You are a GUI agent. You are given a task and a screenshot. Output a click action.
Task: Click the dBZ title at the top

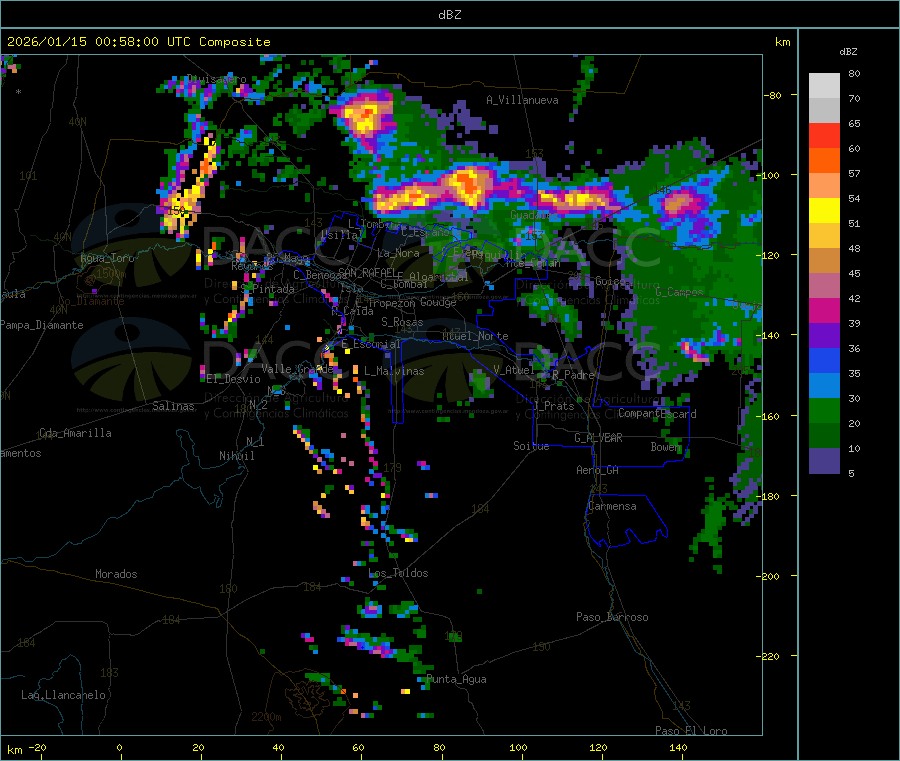(x=449, y=15)
